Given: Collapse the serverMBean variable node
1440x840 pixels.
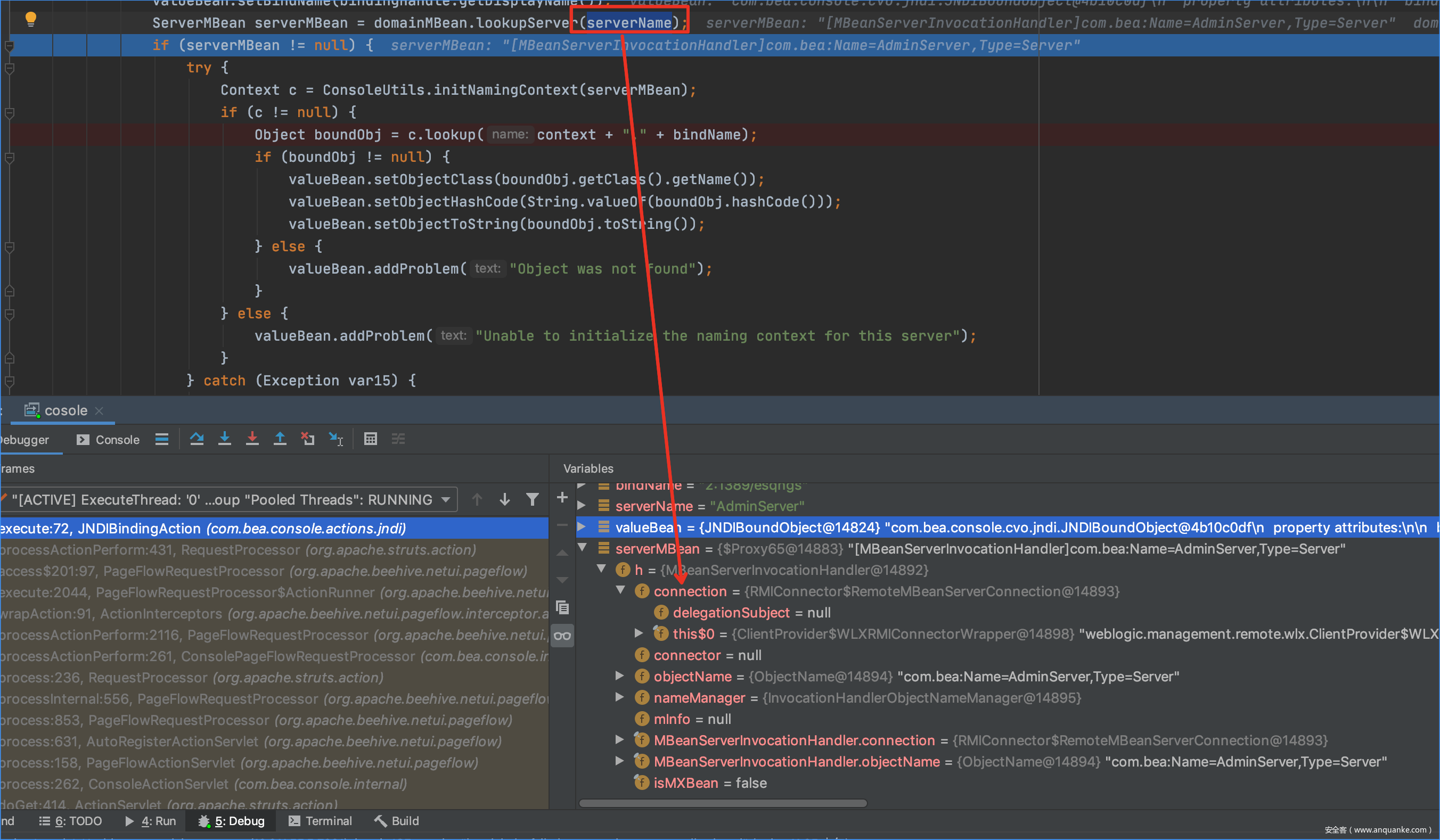Looking at the screenshot, I should click(582, 548).
